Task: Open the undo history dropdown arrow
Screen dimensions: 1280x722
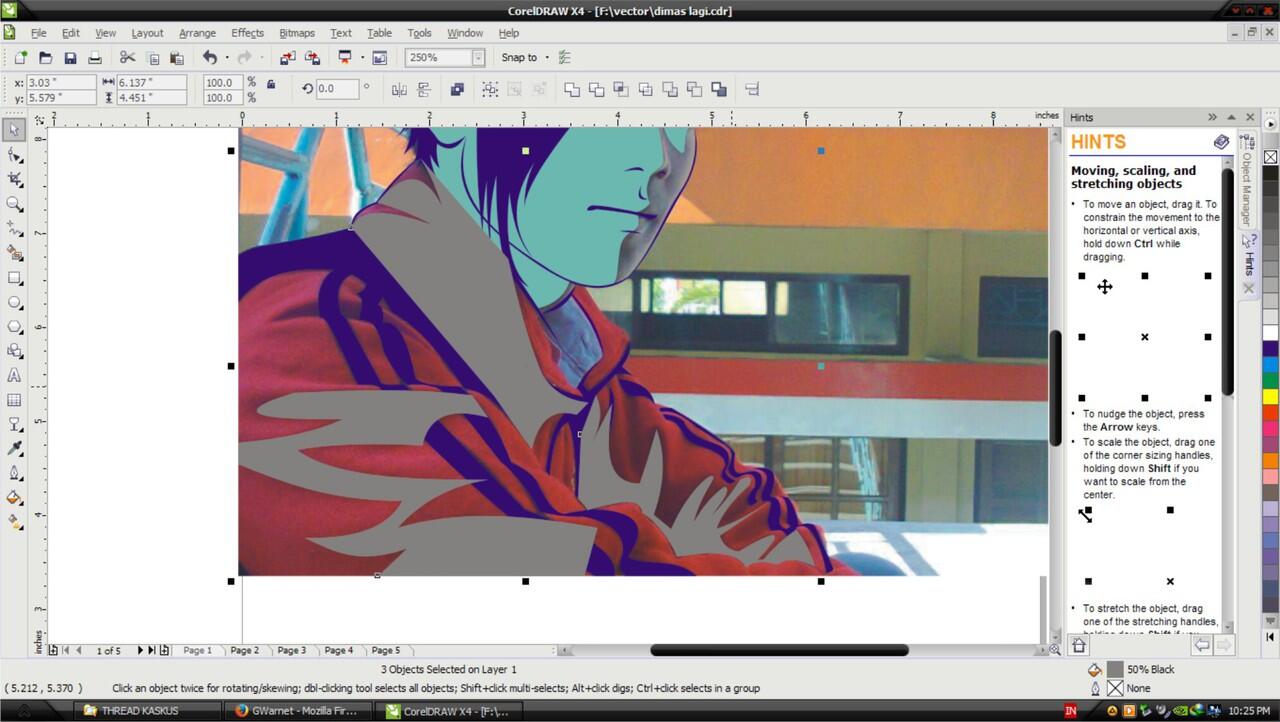Action: point(227,58)
